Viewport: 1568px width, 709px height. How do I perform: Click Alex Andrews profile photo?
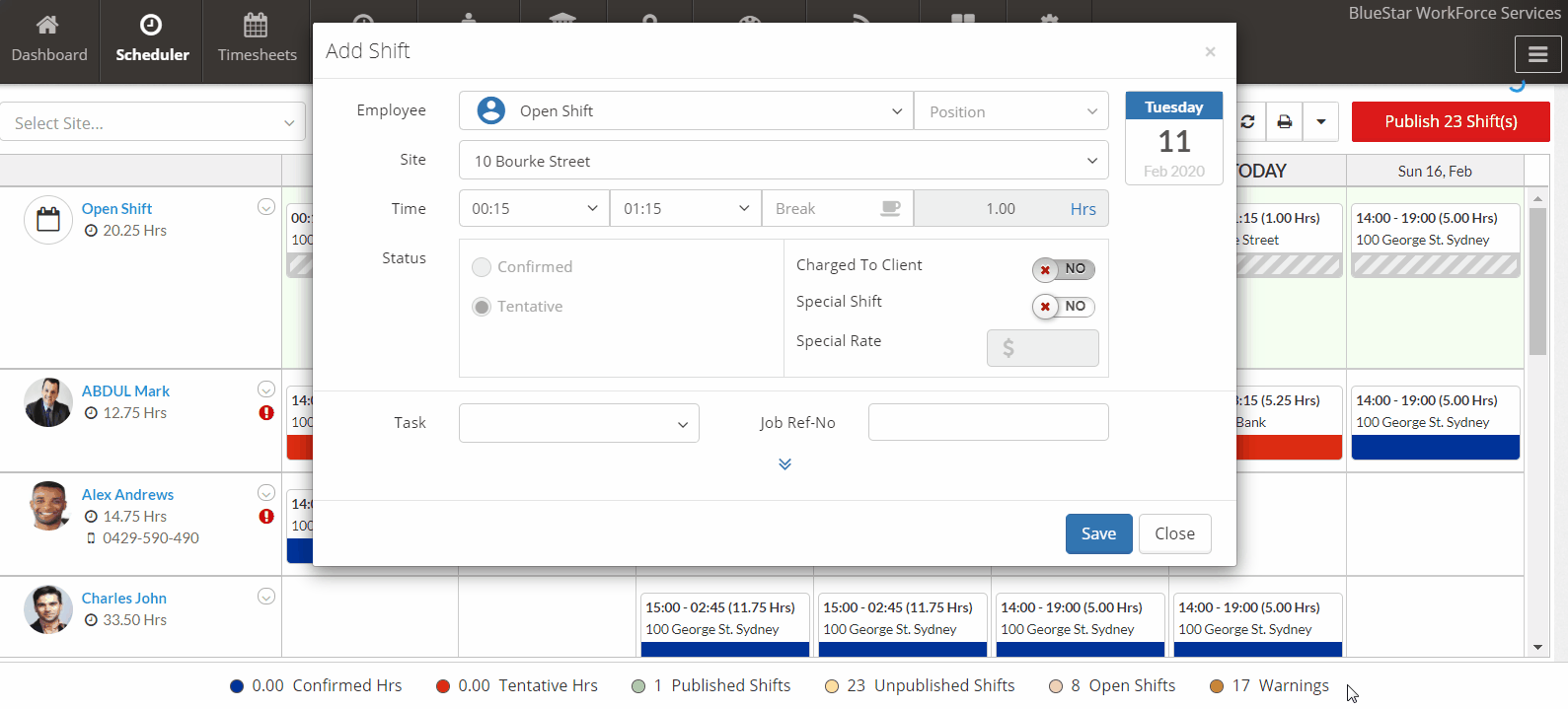tap(48, 506)
